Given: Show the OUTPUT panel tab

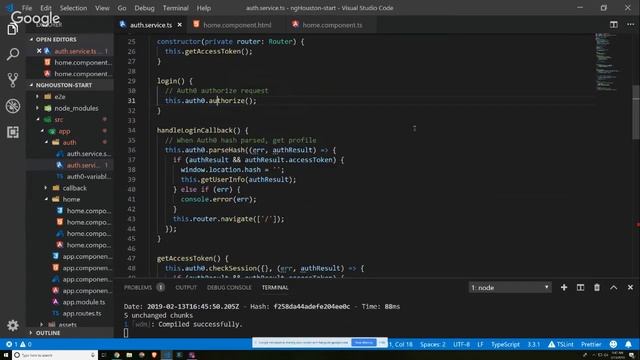Looking at the screenshot, I should coord(186,287).
